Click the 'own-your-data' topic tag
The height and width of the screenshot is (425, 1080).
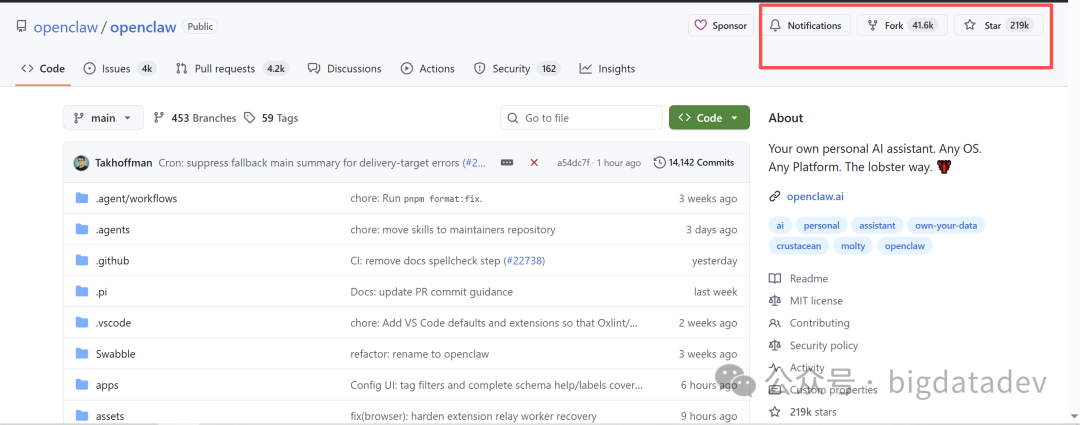[946, 225]
